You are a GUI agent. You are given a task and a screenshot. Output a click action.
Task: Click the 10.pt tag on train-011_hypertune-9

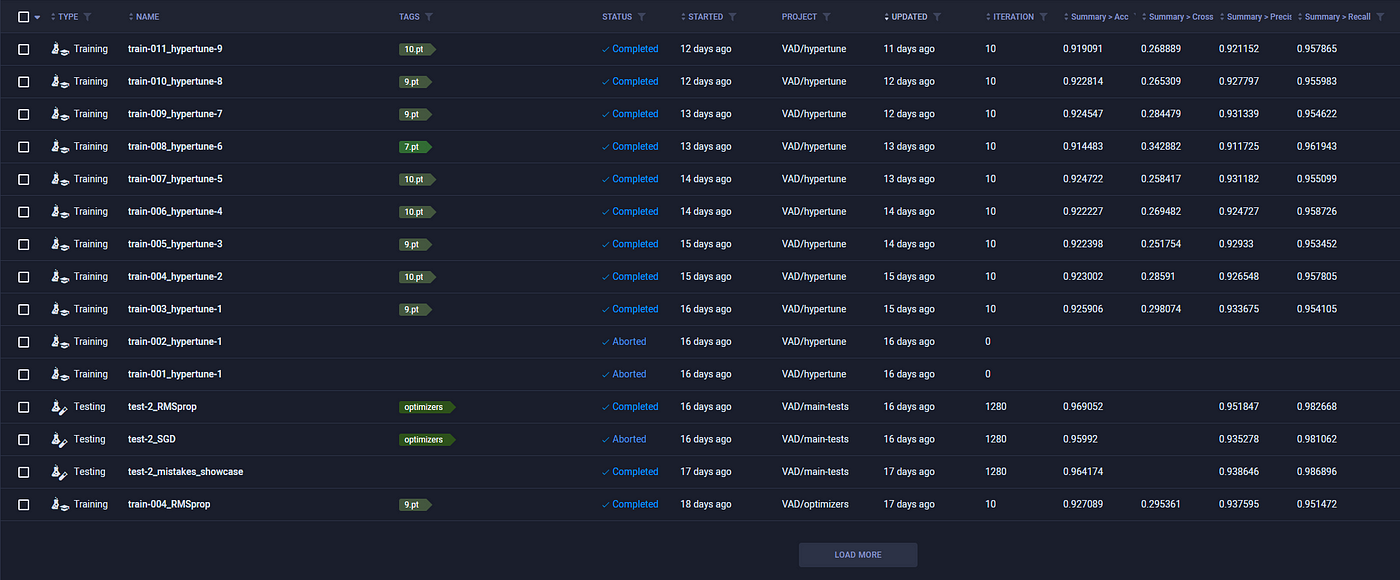[417, 49]
